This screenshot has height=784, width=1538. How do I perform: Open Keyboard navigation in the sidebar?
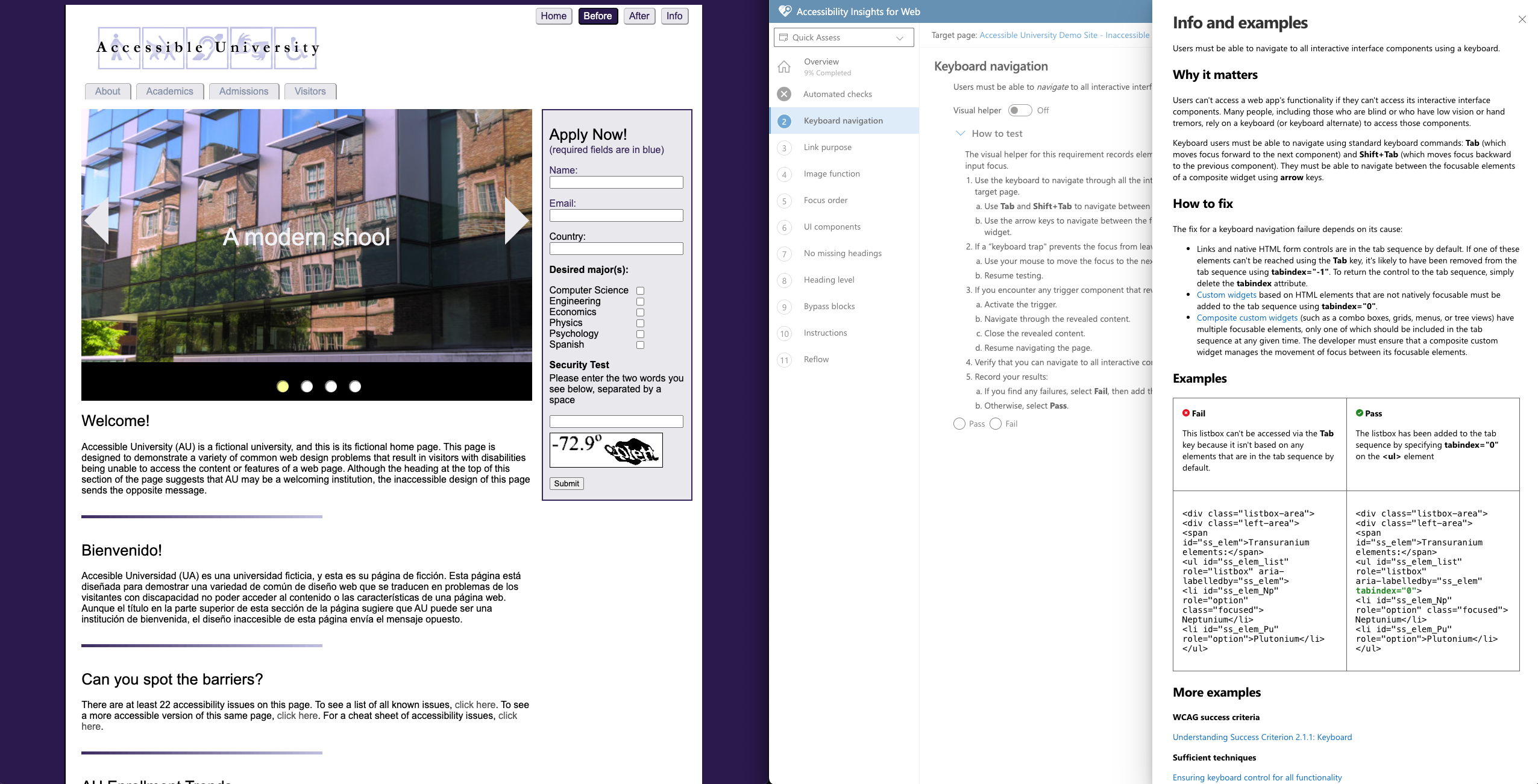coord(844,121)
